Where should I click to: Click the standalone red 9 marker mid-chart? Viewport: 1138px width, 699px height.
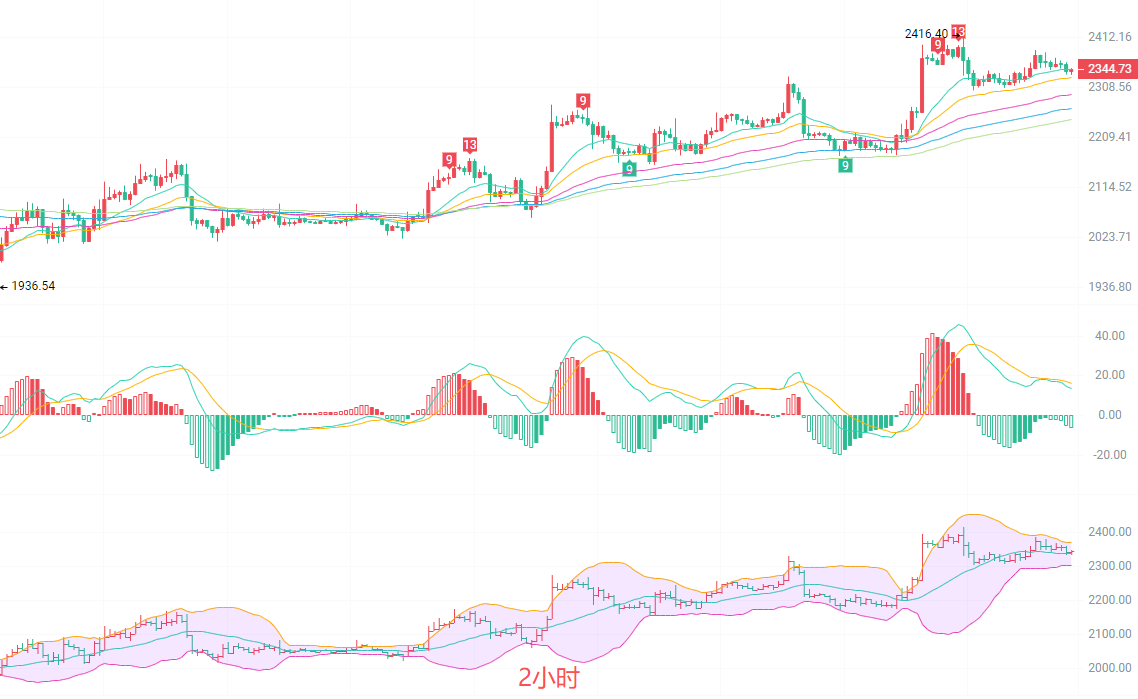tap(582, 100)
